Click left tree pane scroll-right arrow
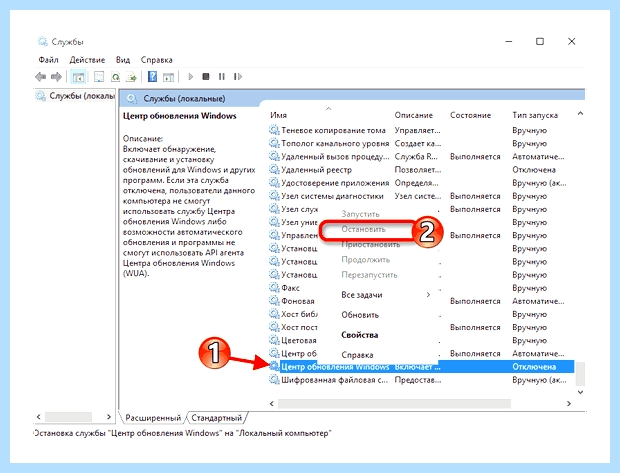Screen dimensions: 620x473 [x=109, y=416]
